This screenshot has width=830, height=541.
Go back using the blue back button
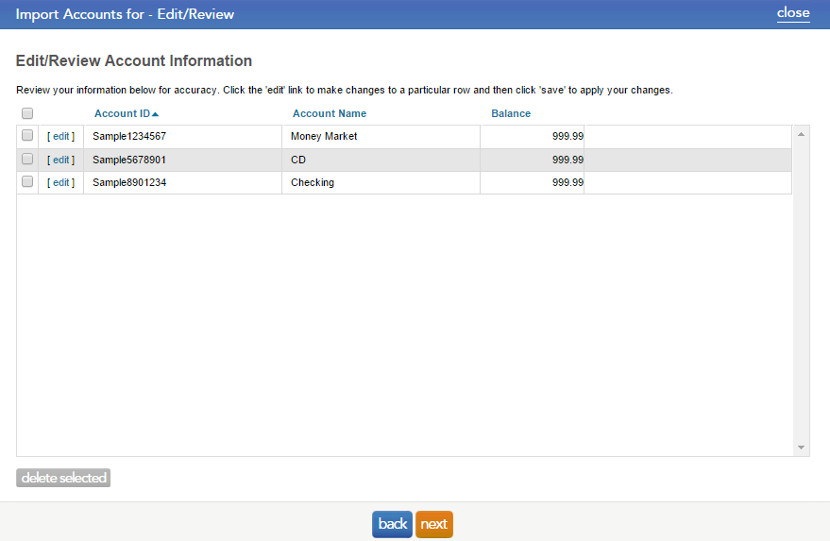click(392, 524)
